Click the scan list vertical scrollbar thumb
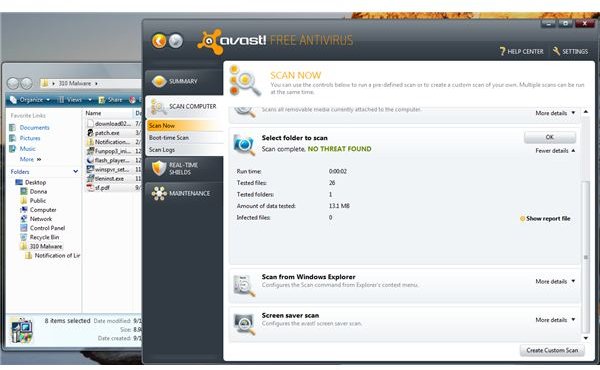Viewport: 600px width, 370px height. coord(585,256)
